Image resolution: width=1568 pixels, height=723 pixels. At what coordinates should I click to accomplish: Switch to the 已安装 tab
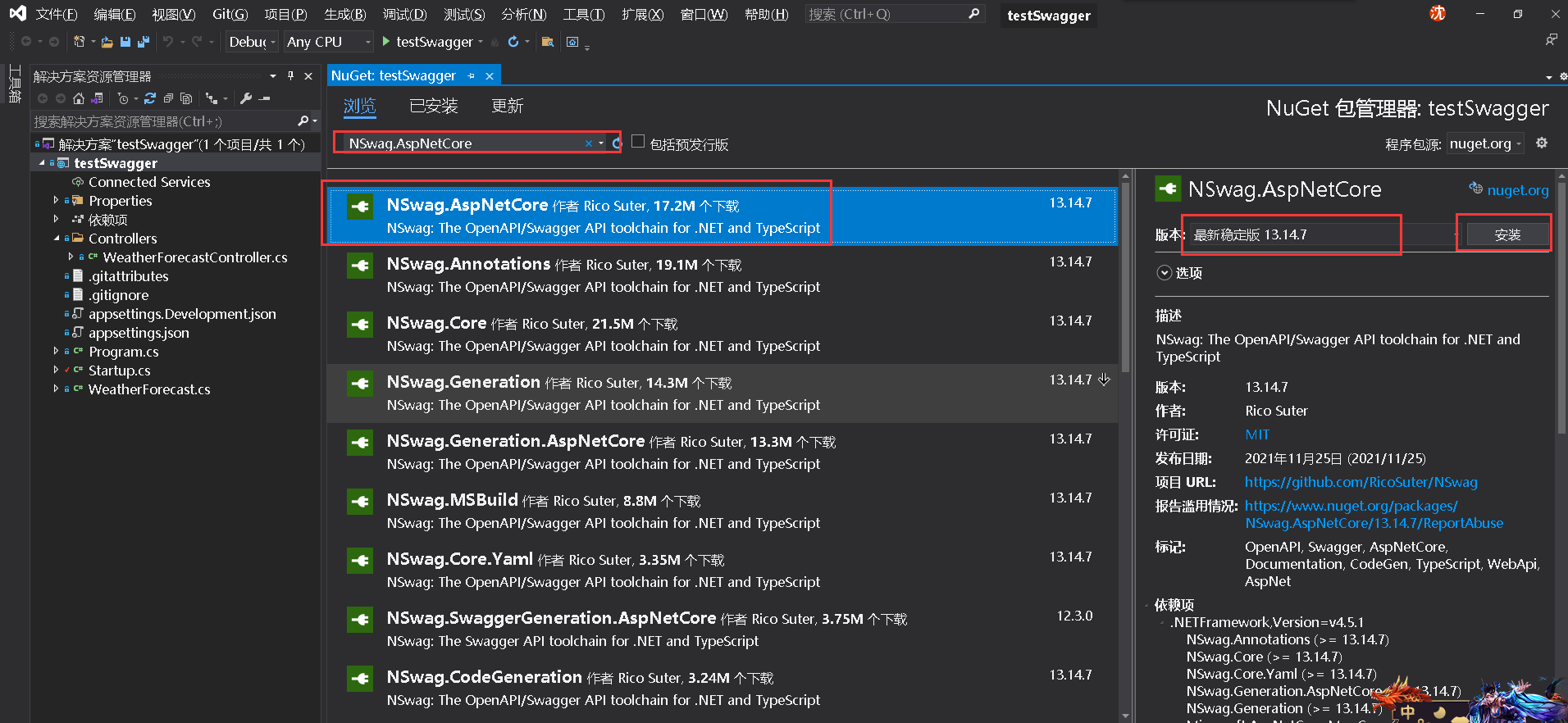[434, 106]
